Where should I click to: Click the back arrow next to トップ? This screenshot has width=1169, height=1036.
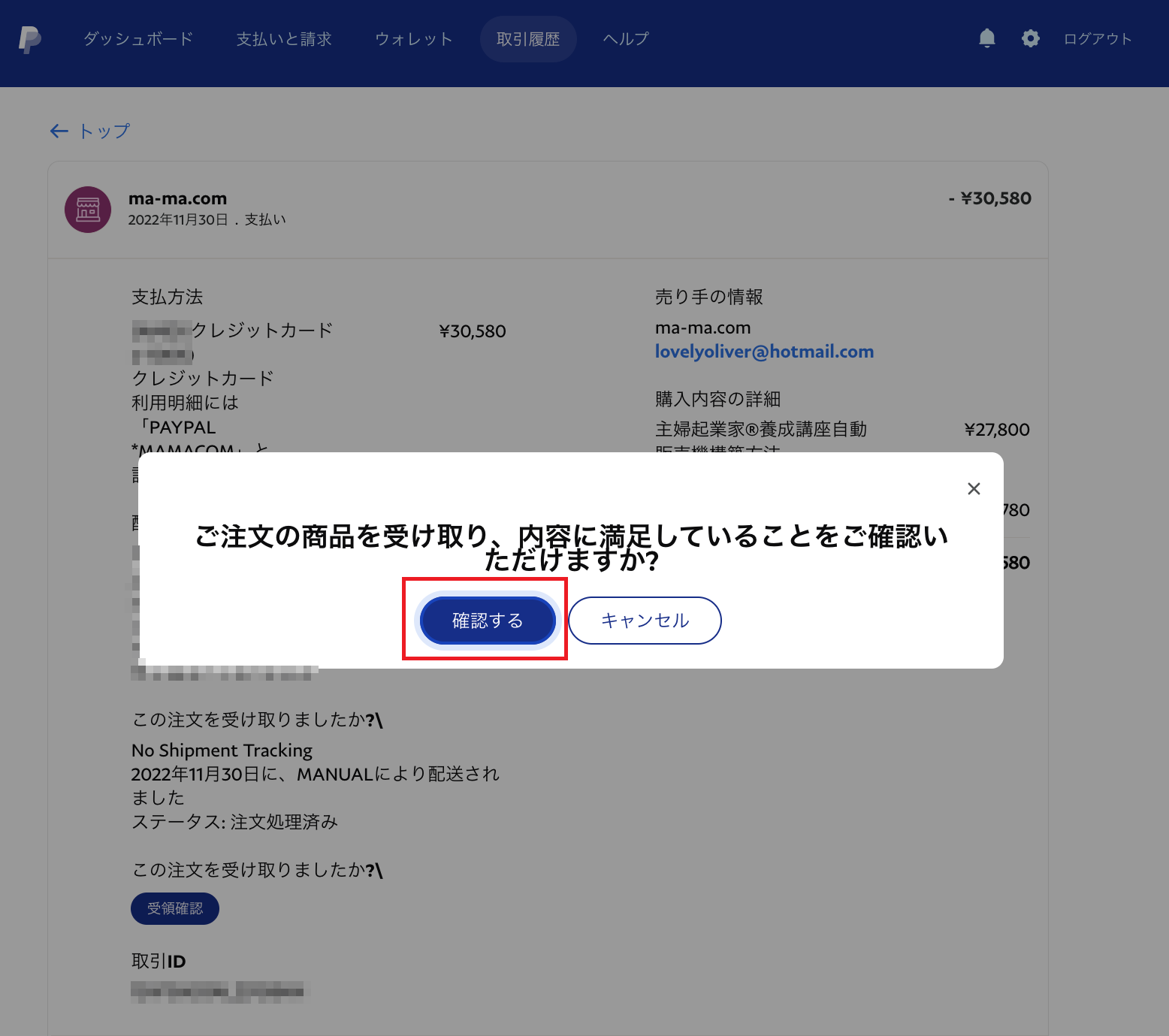[x=59, y=131]
